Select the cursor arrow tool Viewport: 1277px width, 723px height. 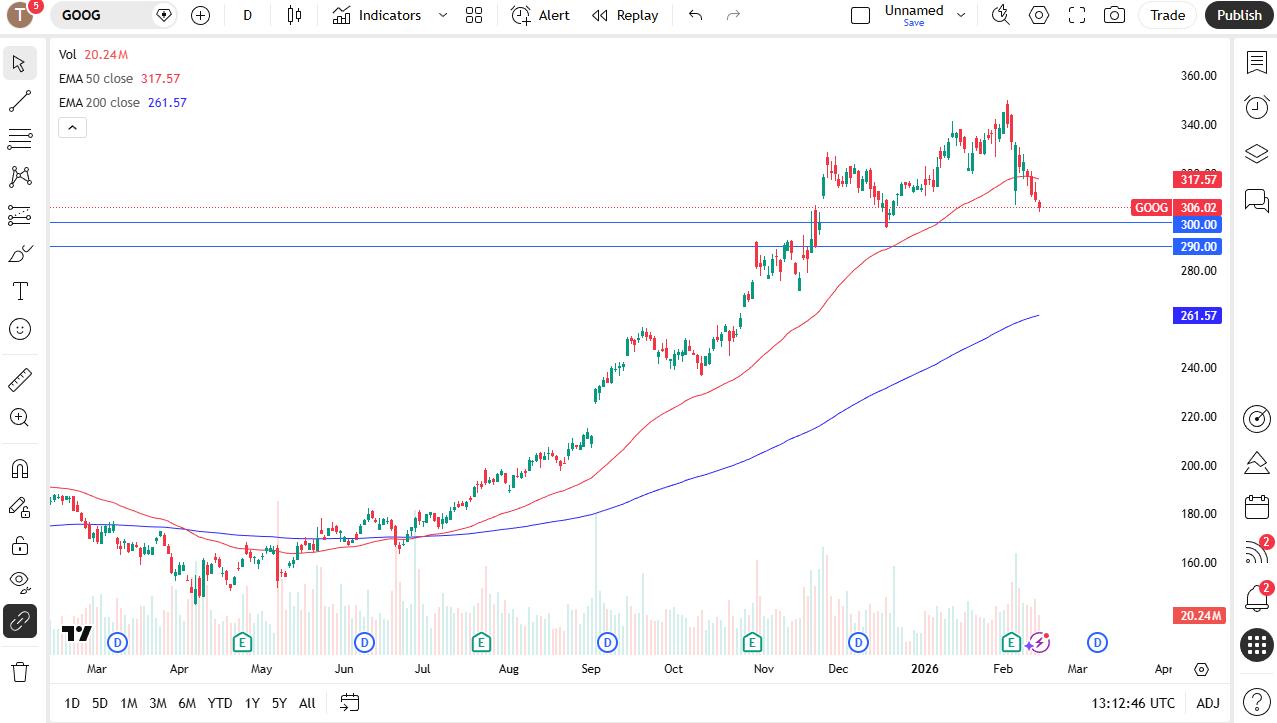19,63
